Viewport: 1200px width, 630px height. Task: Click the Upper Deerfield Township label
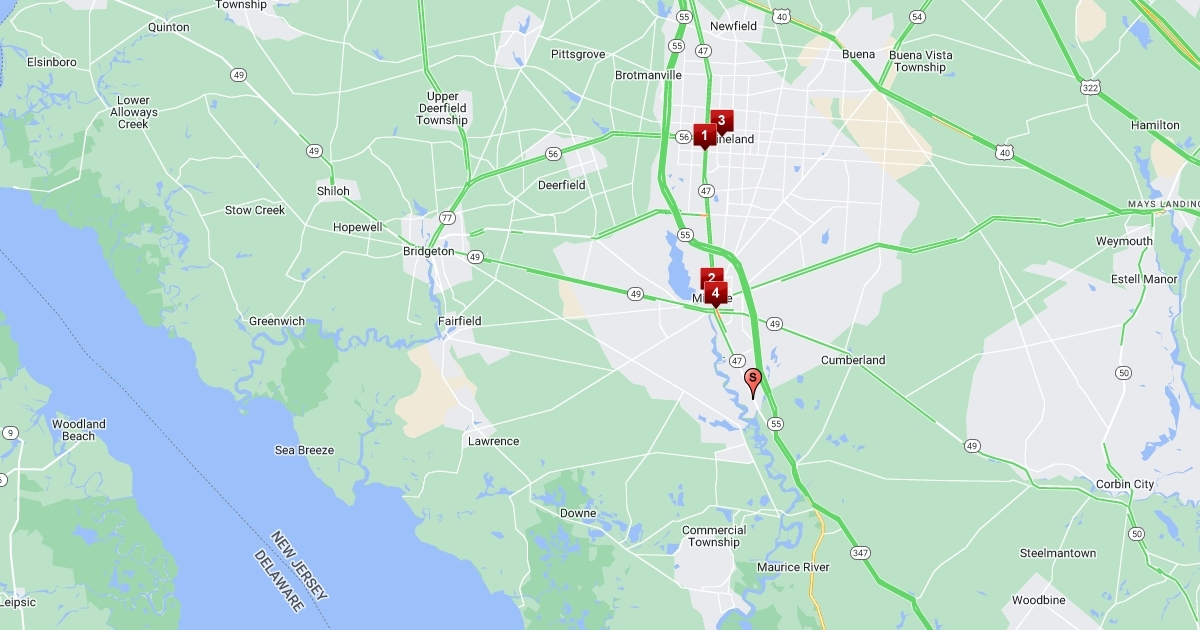click(442, 108)
